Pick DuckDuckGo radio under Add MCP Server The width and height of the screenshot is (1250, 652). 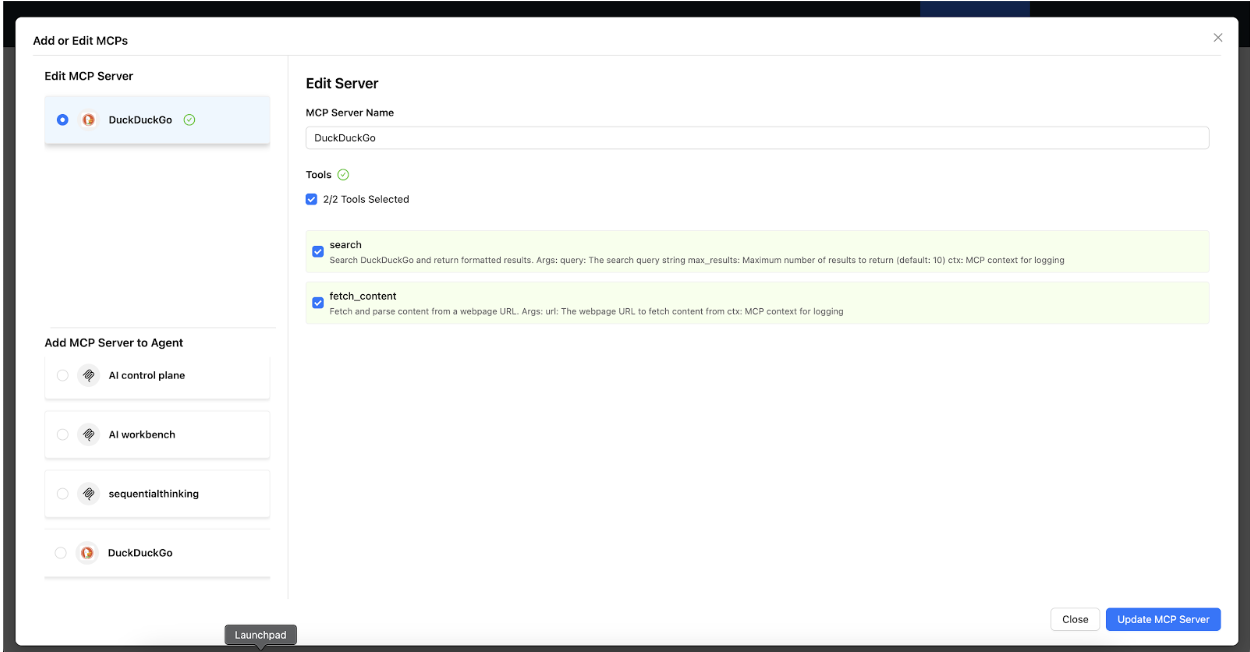pos(61,553)
